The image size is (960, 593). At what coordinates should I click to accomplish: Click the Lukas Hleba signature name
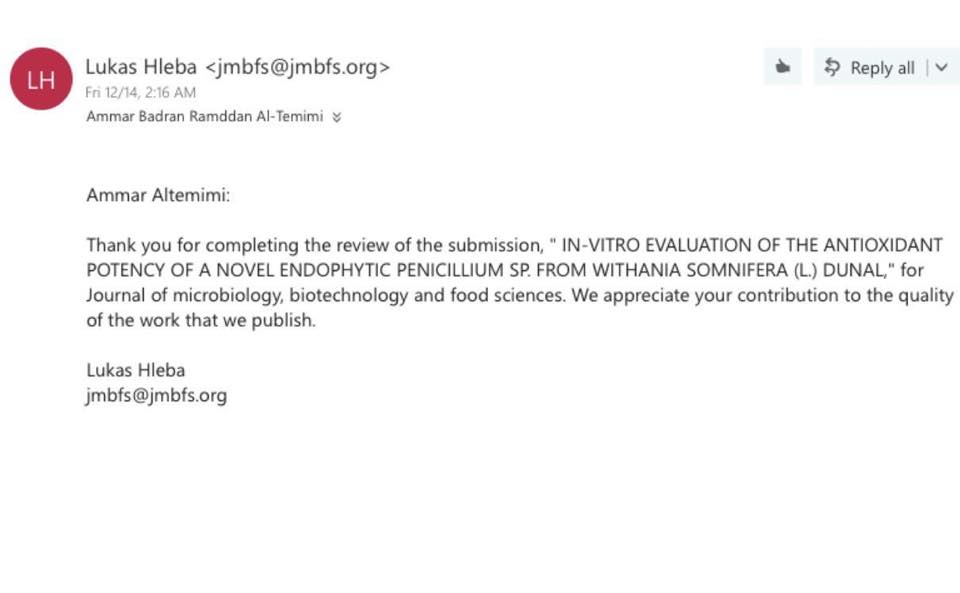[136, 370]
